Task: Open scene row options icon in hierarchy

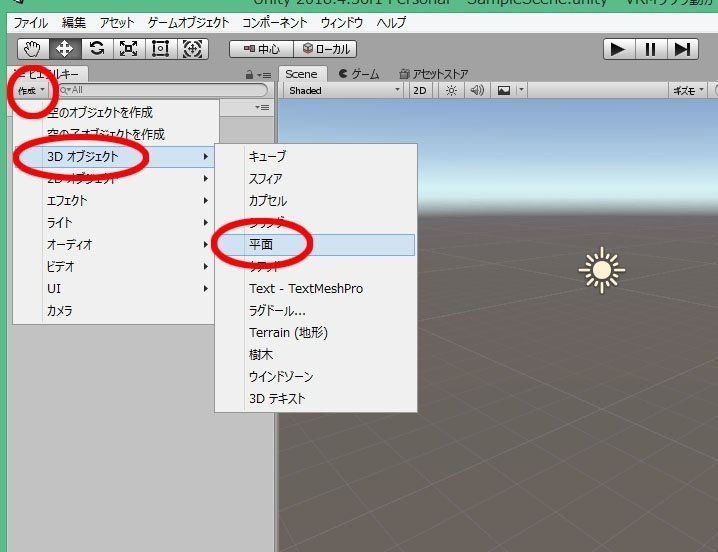Action: coord(262,107)
